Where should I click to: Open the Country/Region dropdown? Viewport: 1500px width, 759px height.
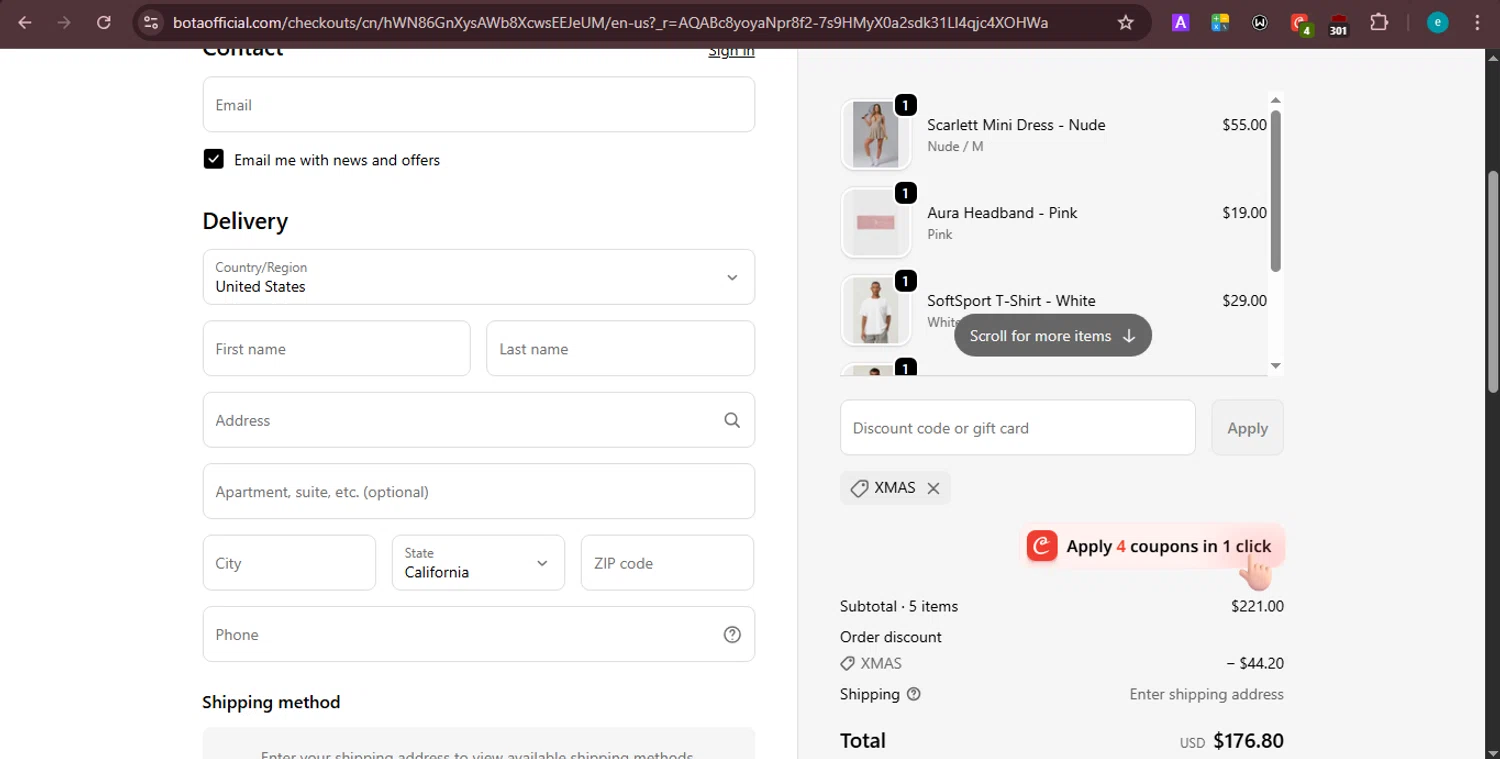[478, 277]
